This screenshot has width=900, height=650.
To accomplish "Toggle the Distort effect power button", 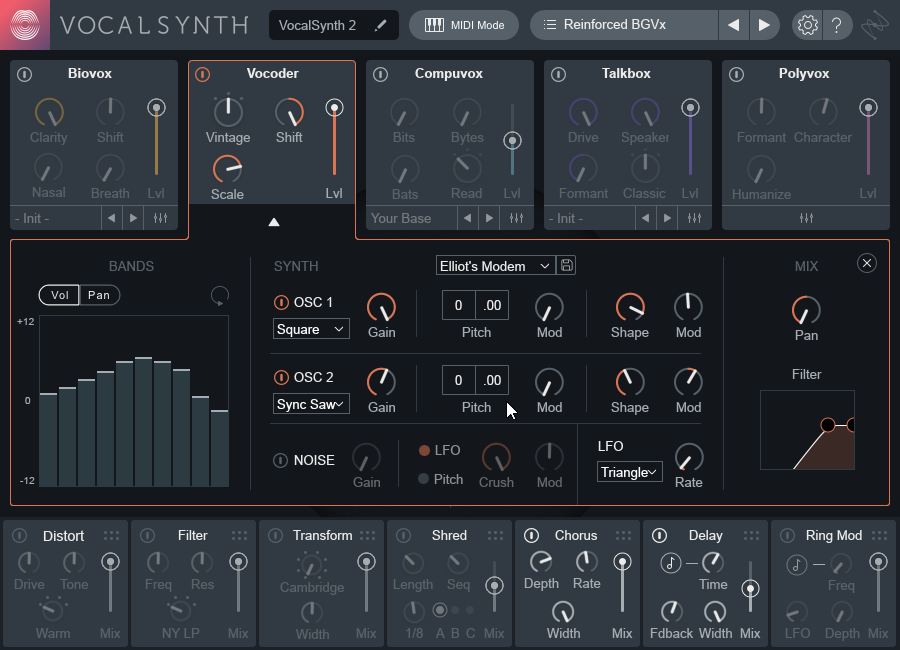I will (x=20, y=536).
